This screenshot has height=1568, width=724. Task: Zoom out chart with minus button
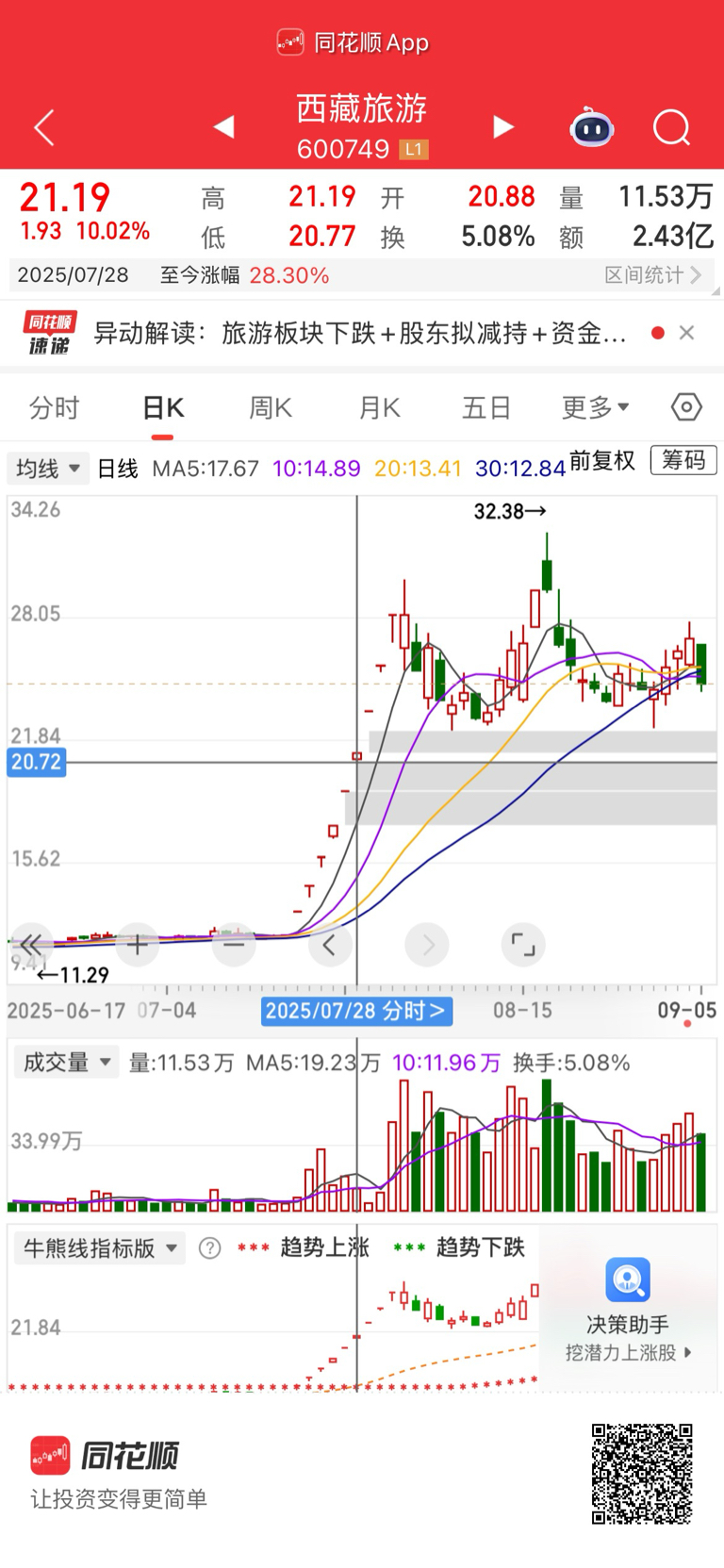point(234,944)
